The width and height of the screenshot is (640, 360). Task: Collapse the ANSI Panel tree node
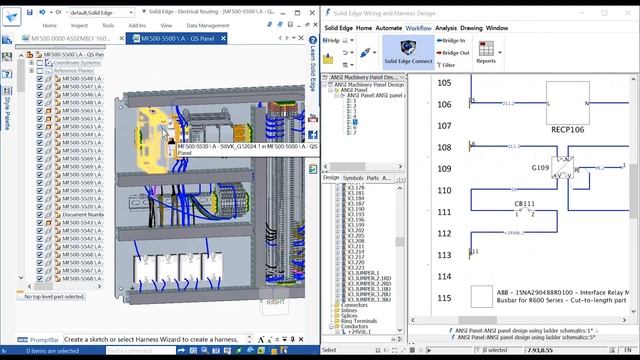(331, 90)
